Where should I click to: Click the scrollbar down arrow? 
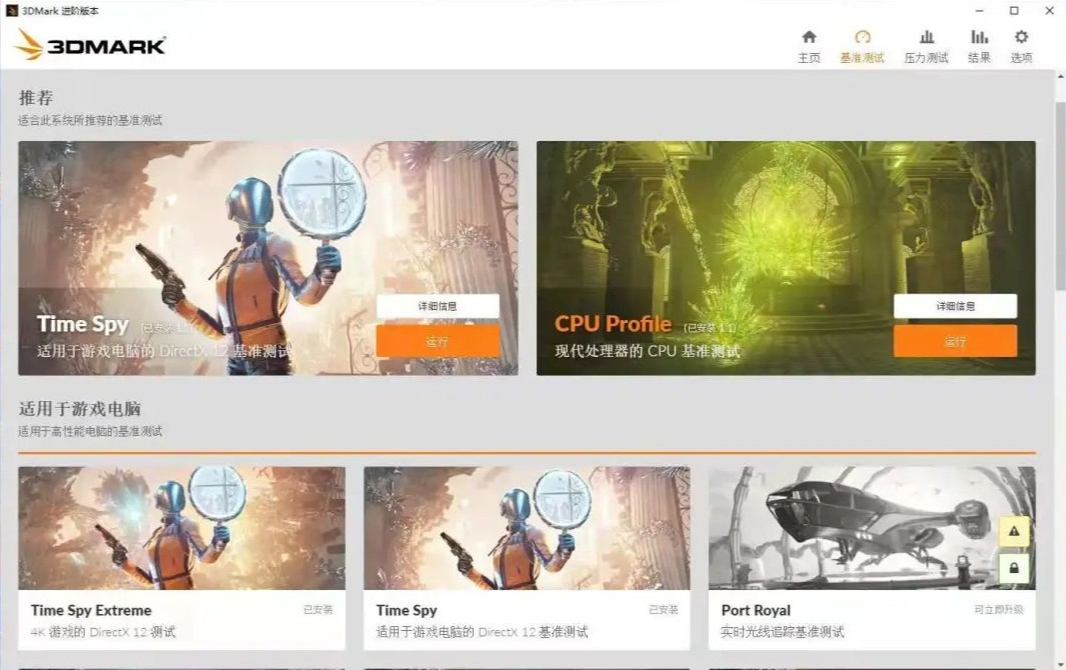pos(1060,664)
